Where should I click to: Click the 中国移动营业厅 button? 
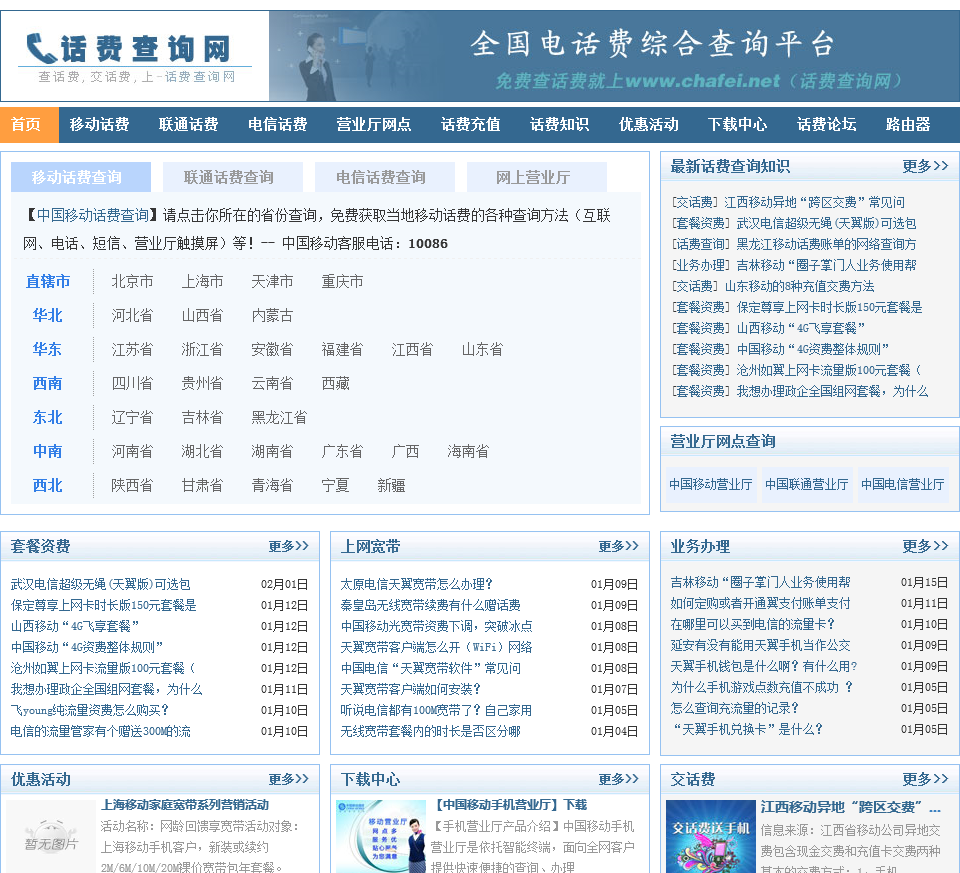pyautogui.click(x=711, y=484)
